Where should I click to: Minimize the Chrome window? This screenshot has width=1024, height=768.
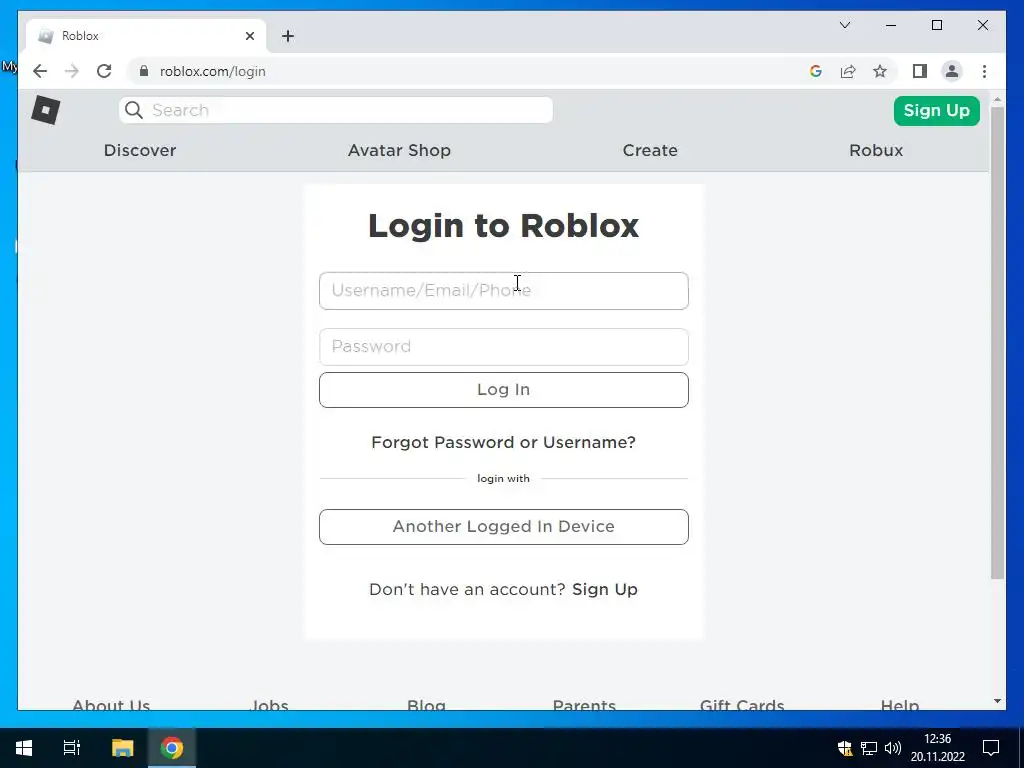(x=891, y=25)
